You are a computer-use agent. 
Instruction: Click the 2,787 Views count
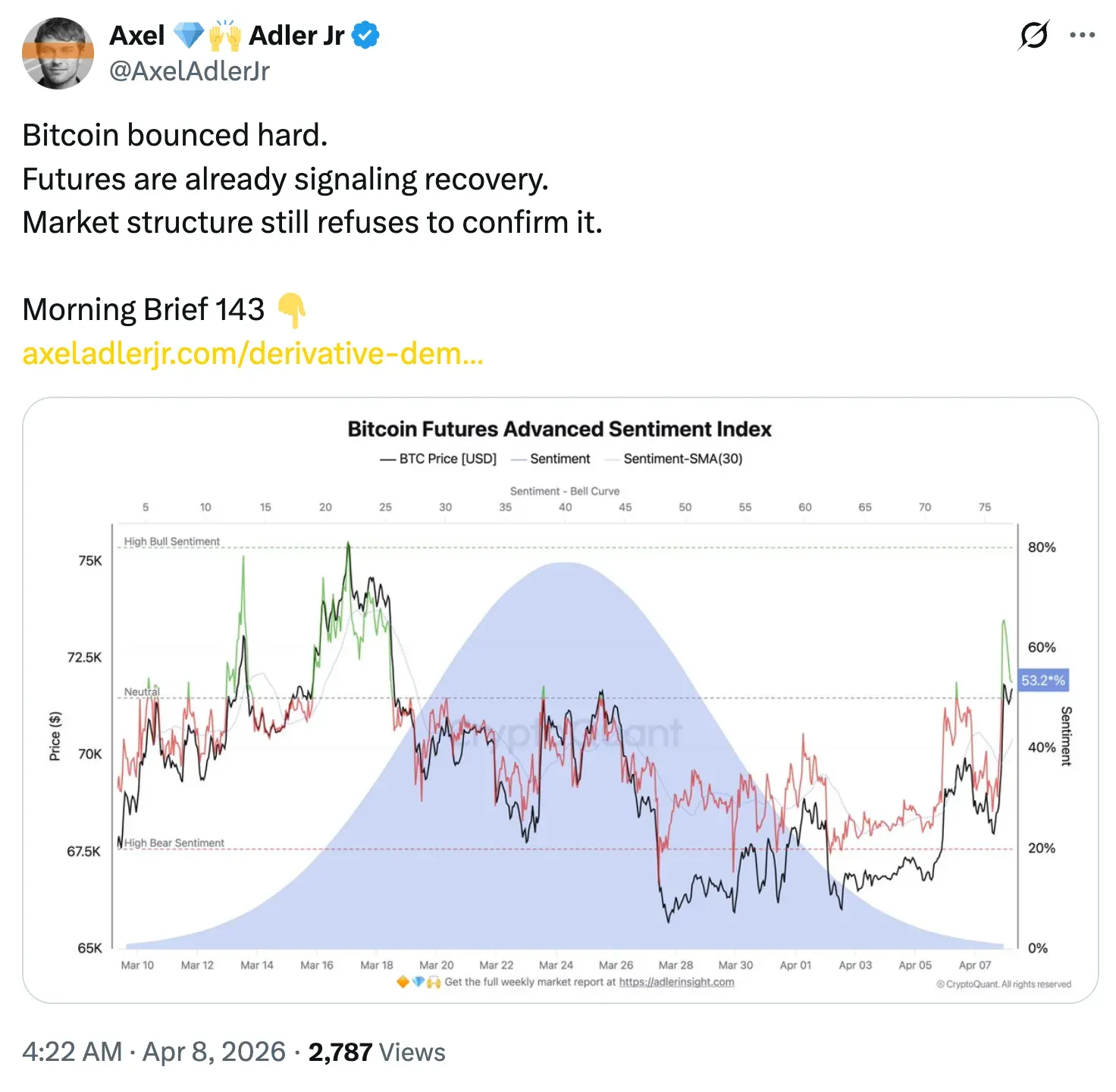coord(377,1052)
